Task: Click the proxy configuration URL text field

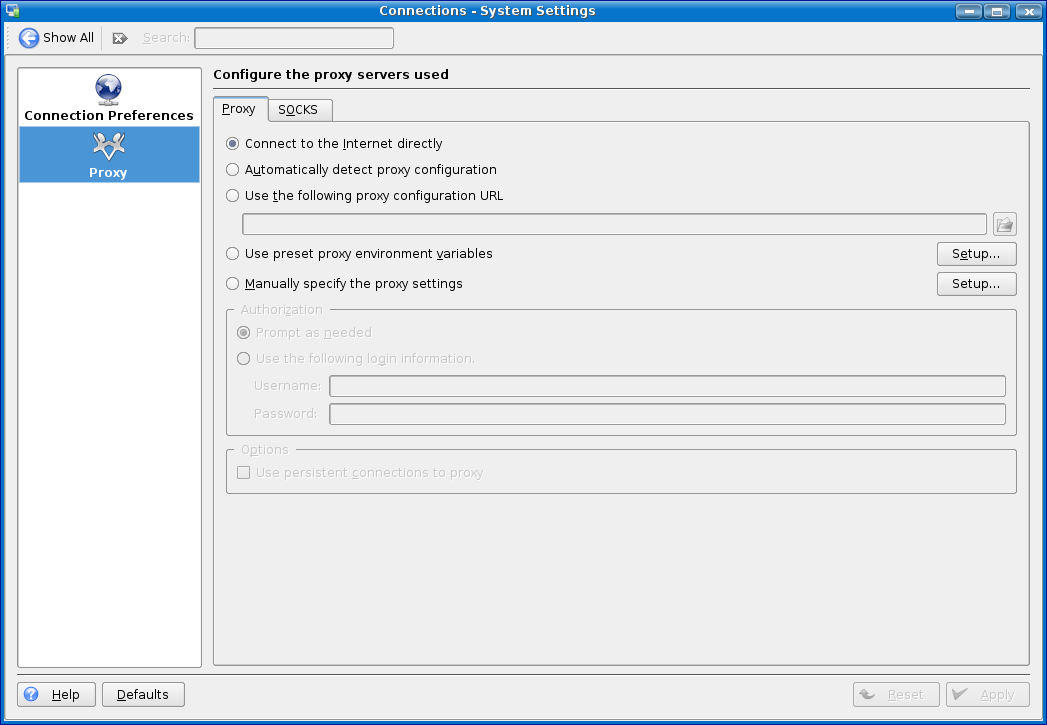Action: coord(614,224)
